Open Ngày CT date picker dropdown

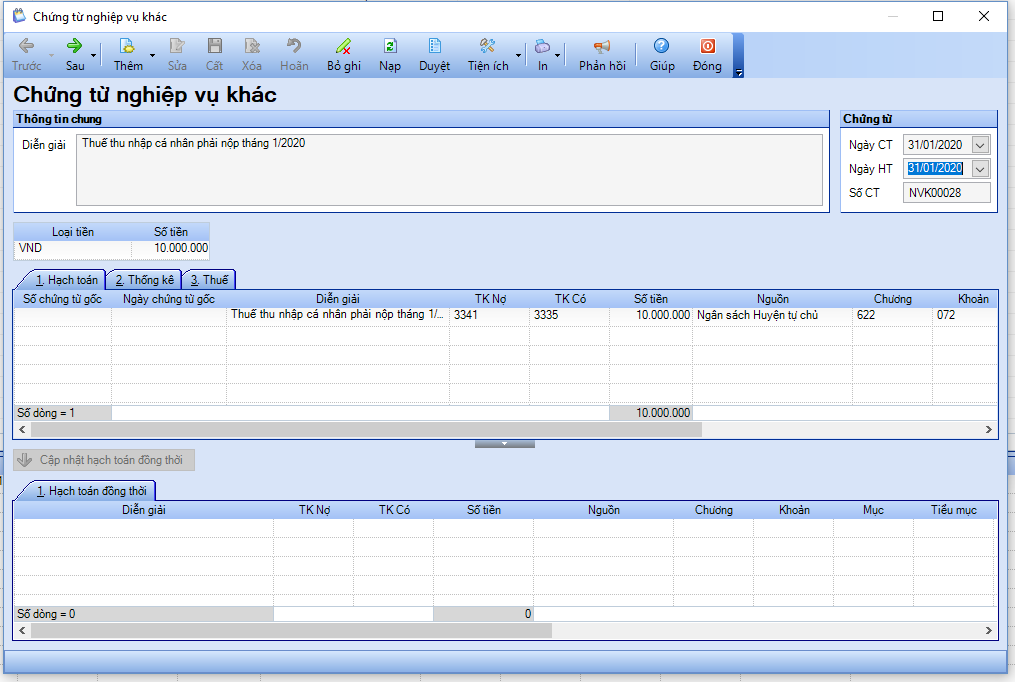coord(980,145)
